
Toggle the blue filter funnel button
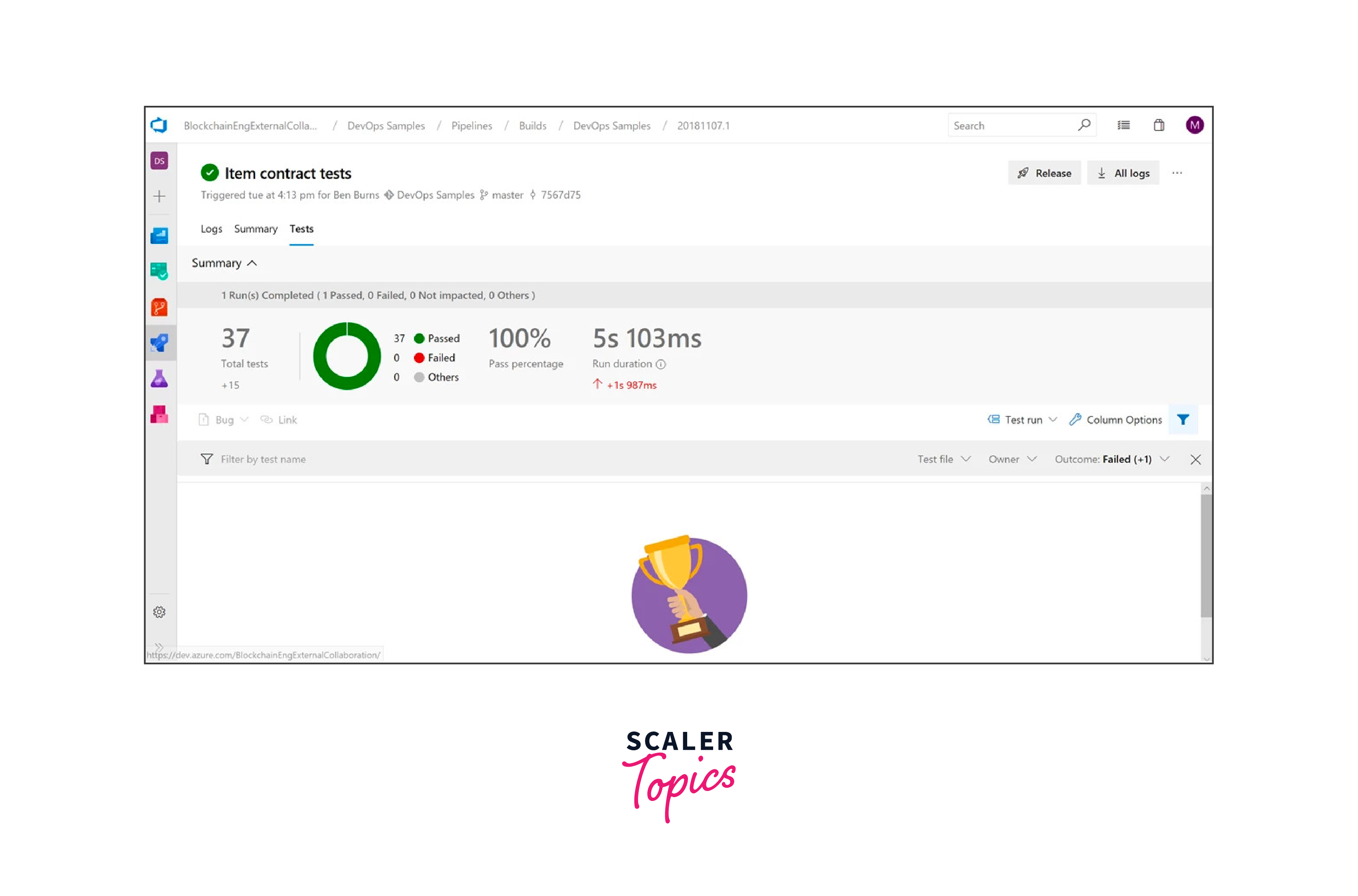1183,419
